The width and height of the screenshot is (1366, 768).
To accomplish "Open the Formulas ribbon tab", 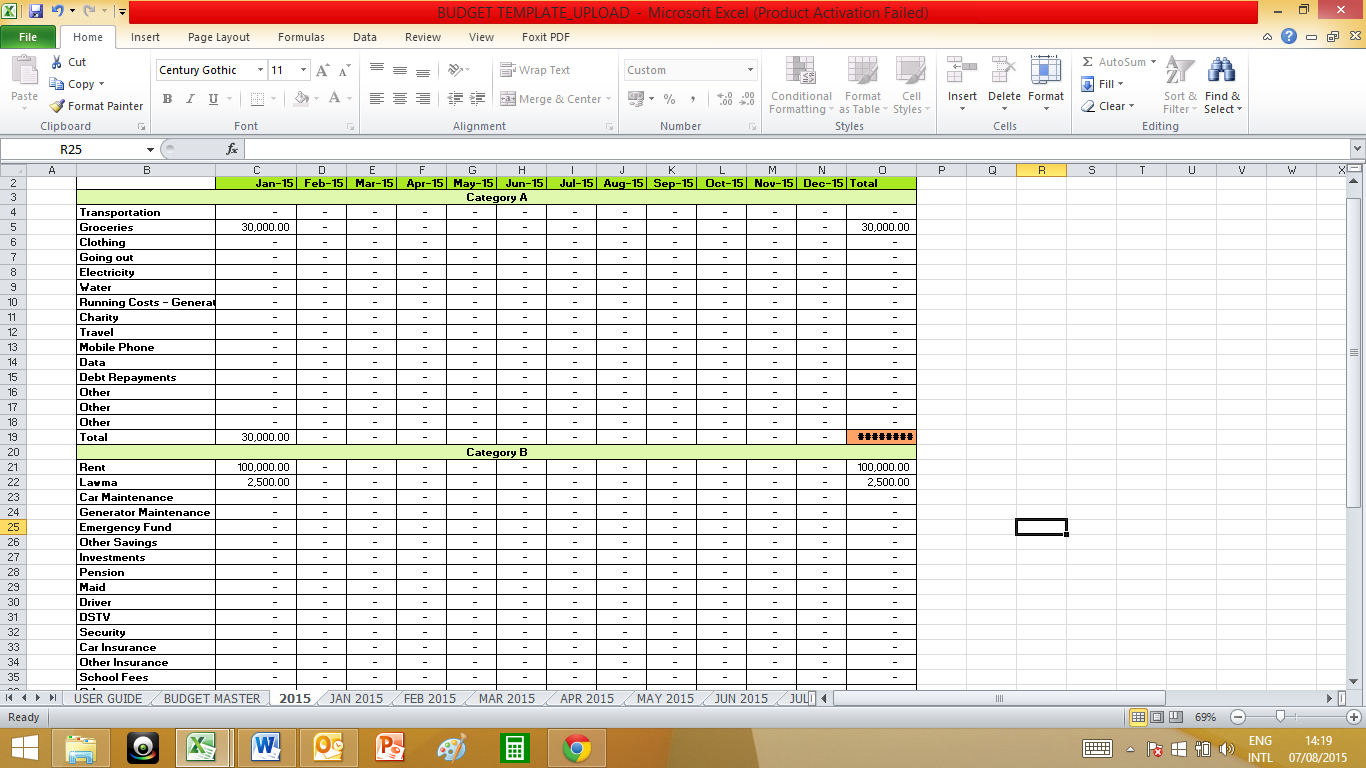I will click(x=301, y=37).
